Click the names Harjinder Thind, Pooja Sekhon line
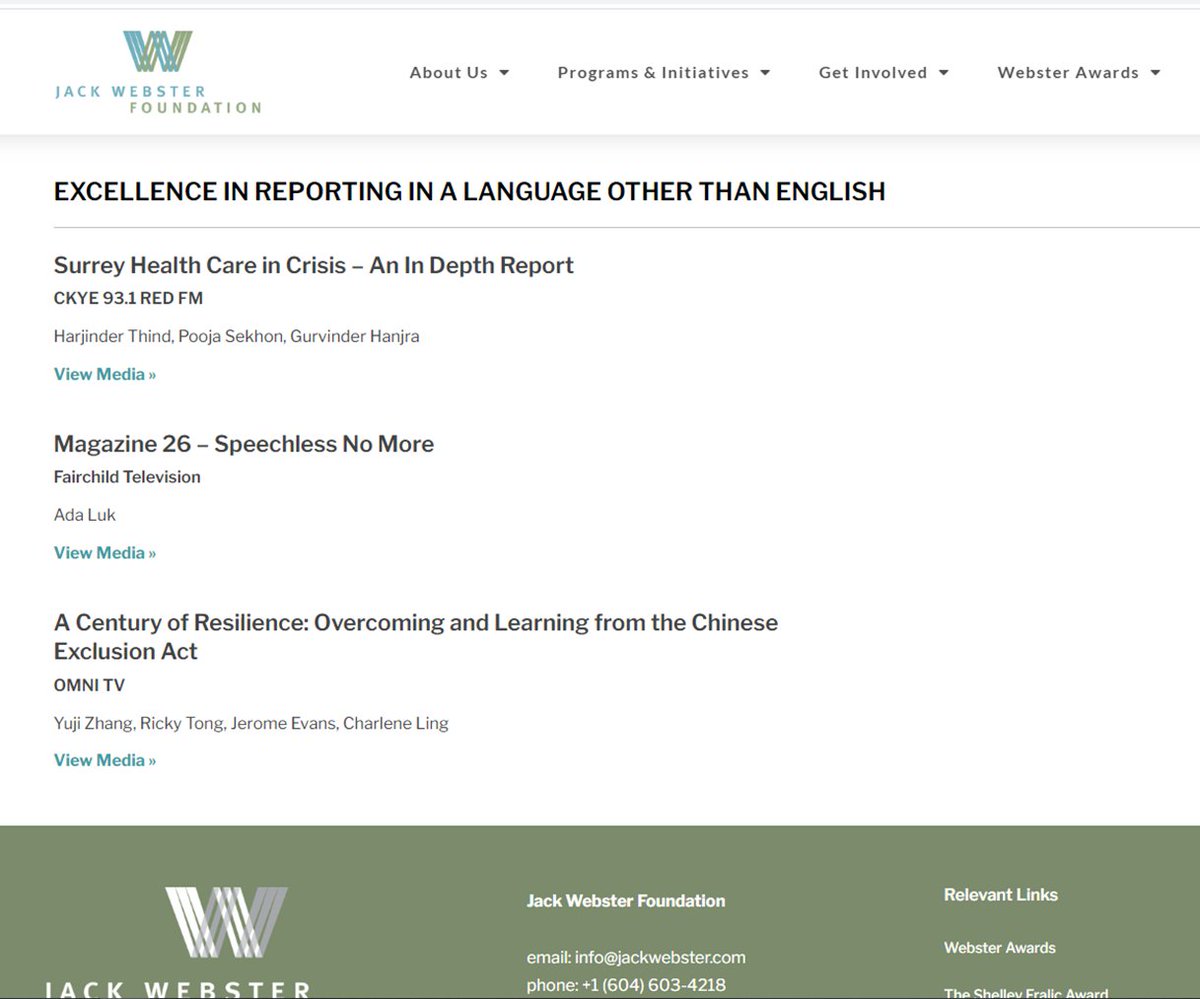This screenshot has width=1200, height=999. pos(237,337)
